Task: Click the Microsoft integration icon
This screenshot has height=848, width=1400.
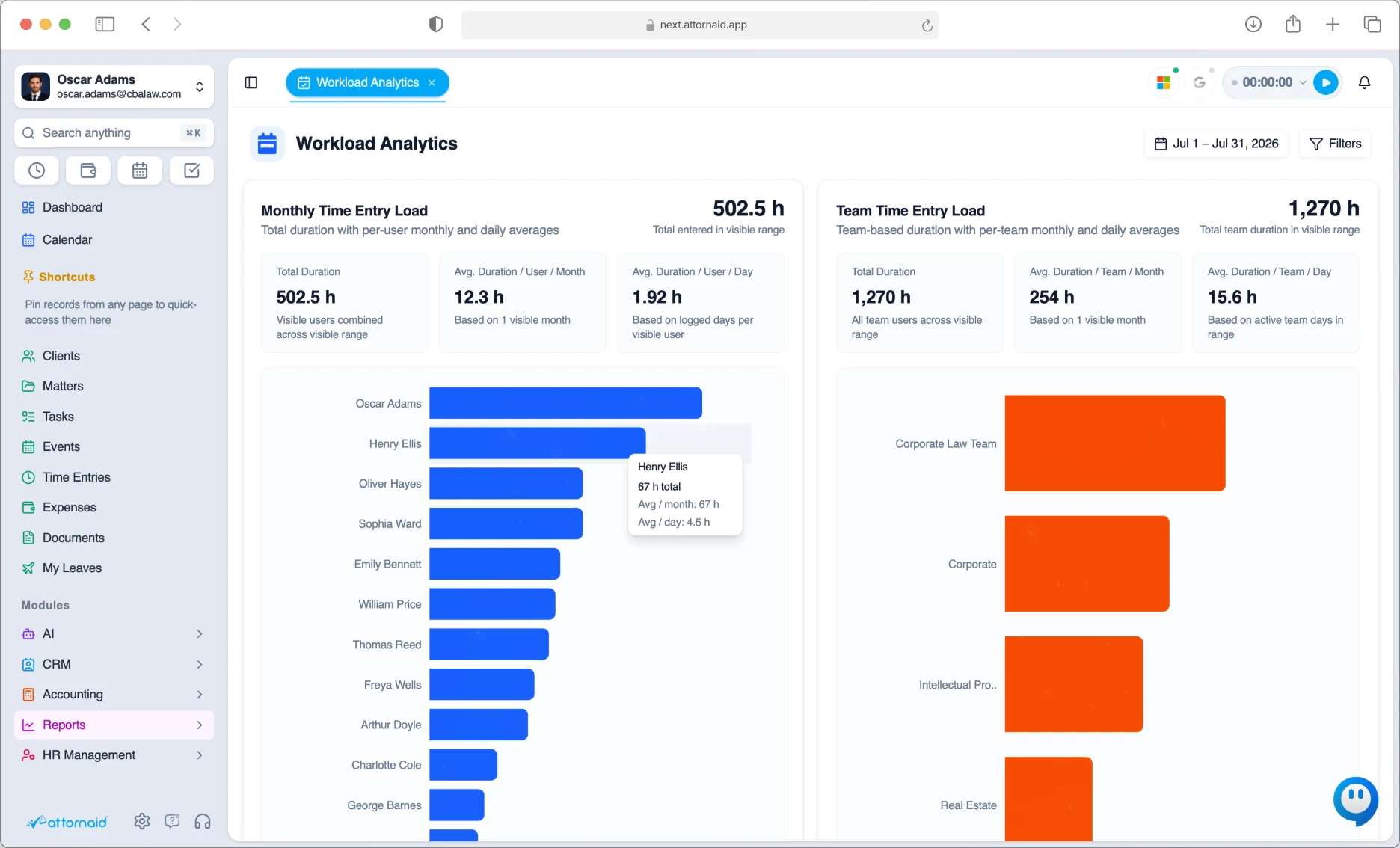Action: click(x=1164, y=82)
